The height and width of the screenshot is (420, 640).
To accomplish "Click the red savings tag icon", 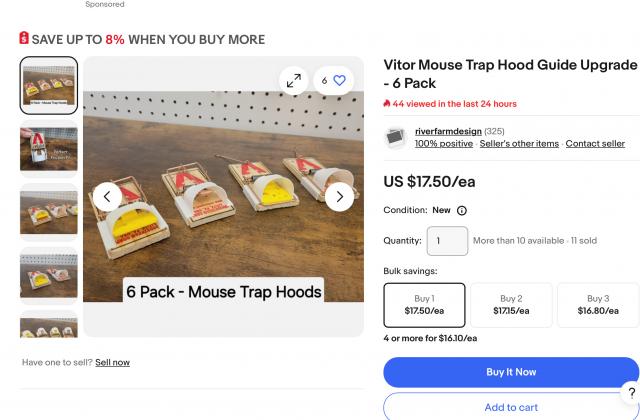I will point(24,39).
